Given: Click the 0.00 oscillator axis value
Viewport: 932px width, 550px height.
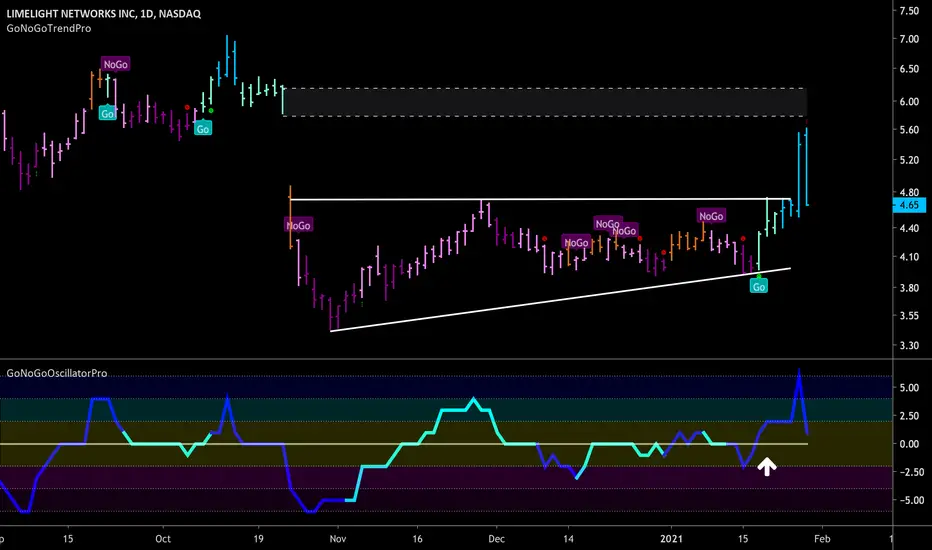Looking at the screenshot, I should (909, 444).
